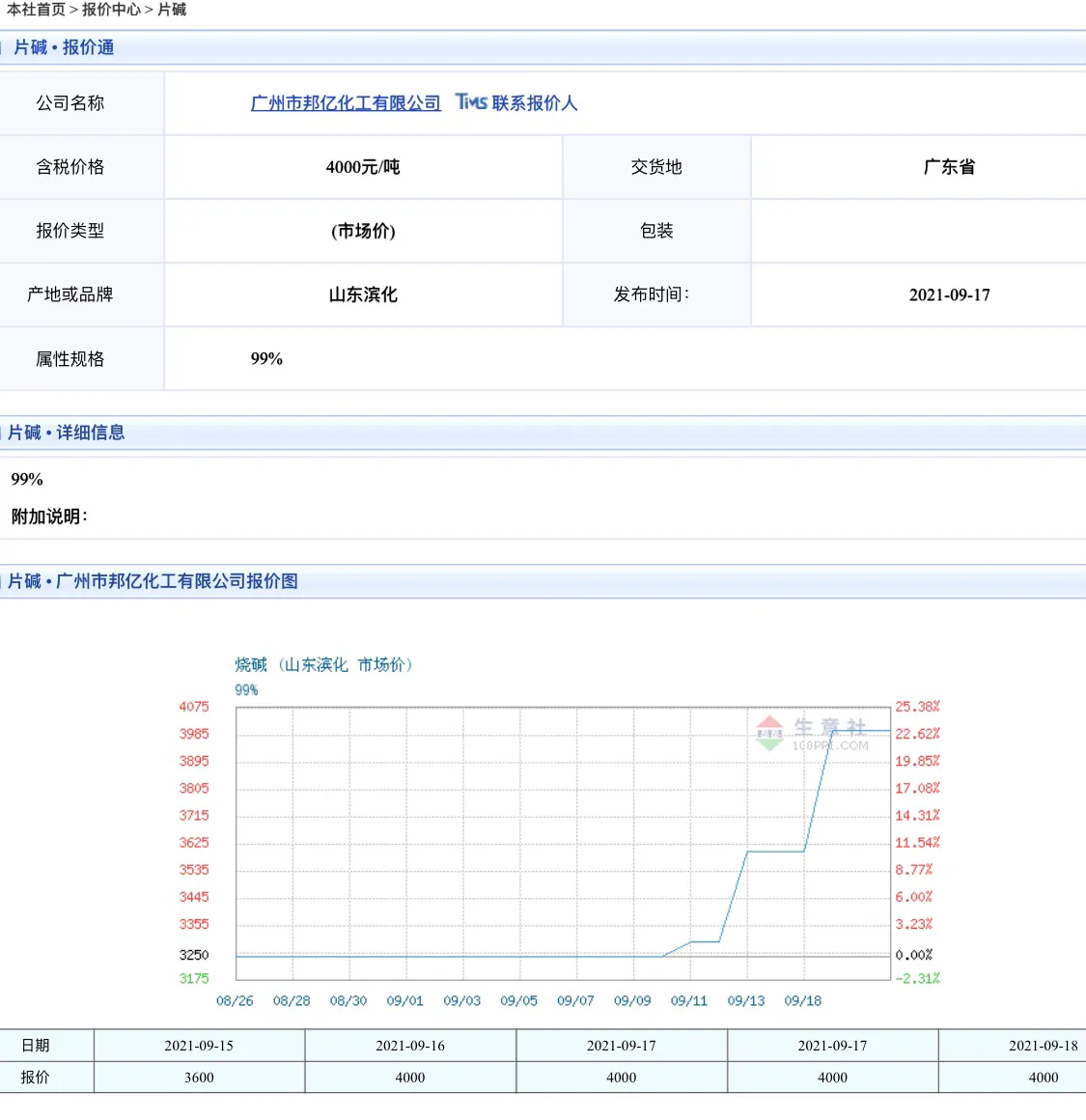Open the 本社首页 breadcrumb link
Screen dimensions: 1086x1120
(36, 10)
